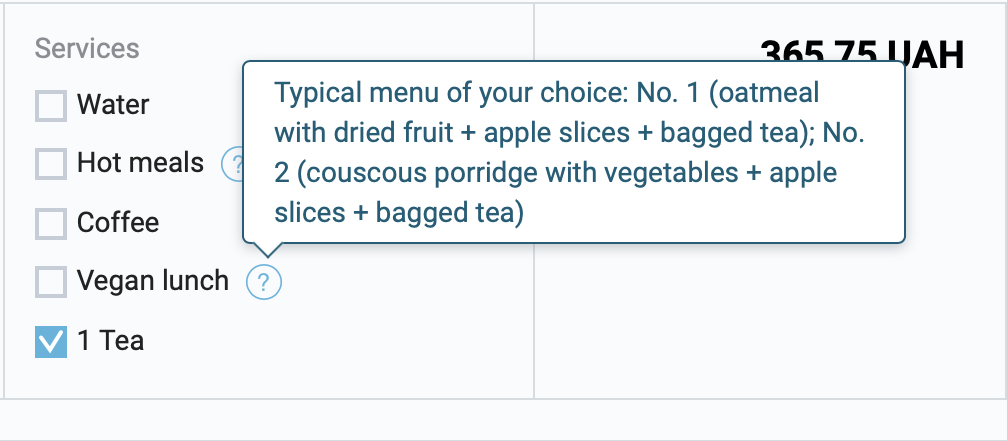Click the tooltip's pointer arrow above Vegan lunch icon

point(265,251)
